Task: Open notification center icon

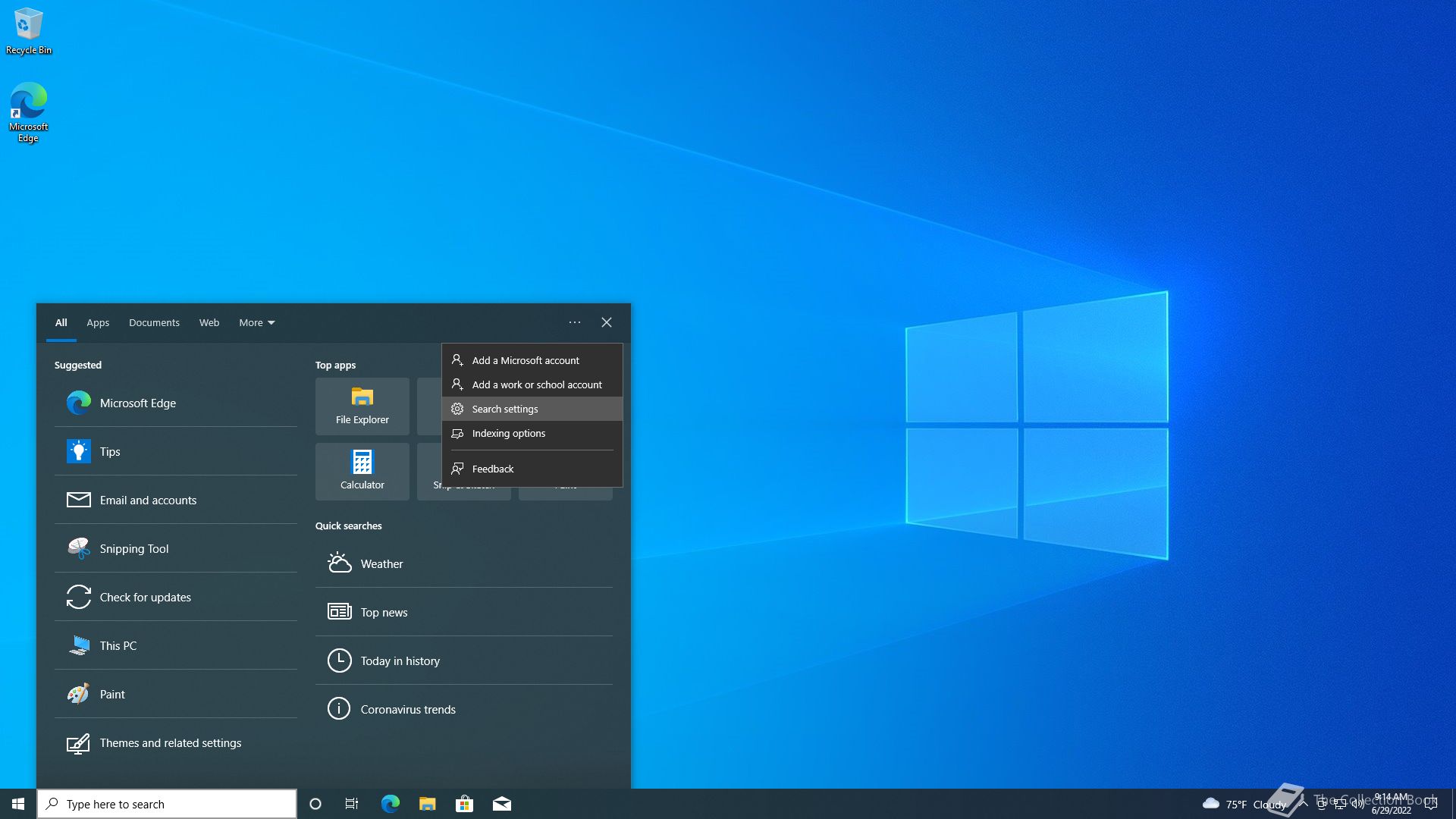Action: pos(1431,804)
